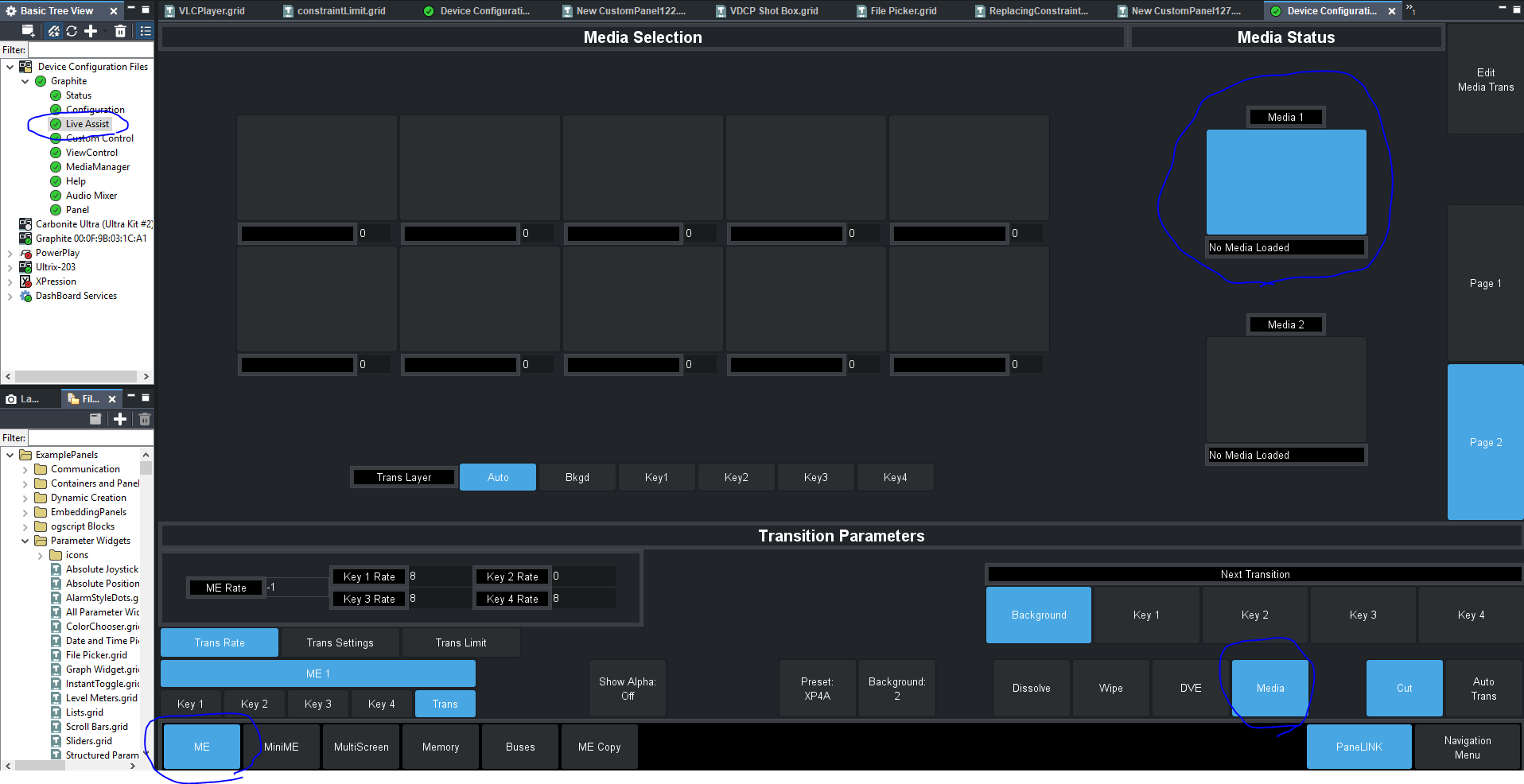Select the Wipe transition type
Screen dimensions: 1524x784
click(1110, 688)
